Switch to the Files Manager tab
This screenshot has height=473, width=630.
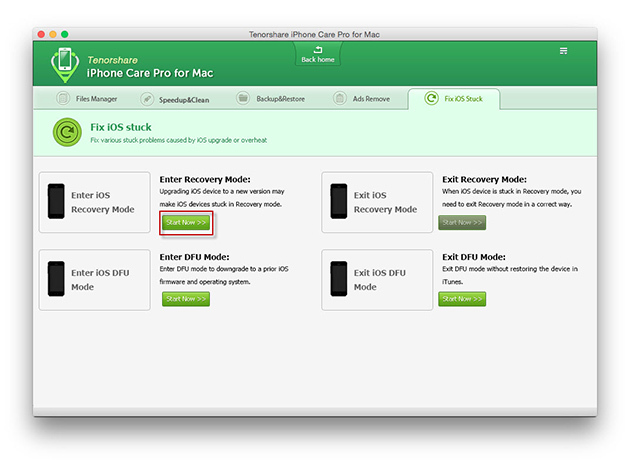(87, 98)
